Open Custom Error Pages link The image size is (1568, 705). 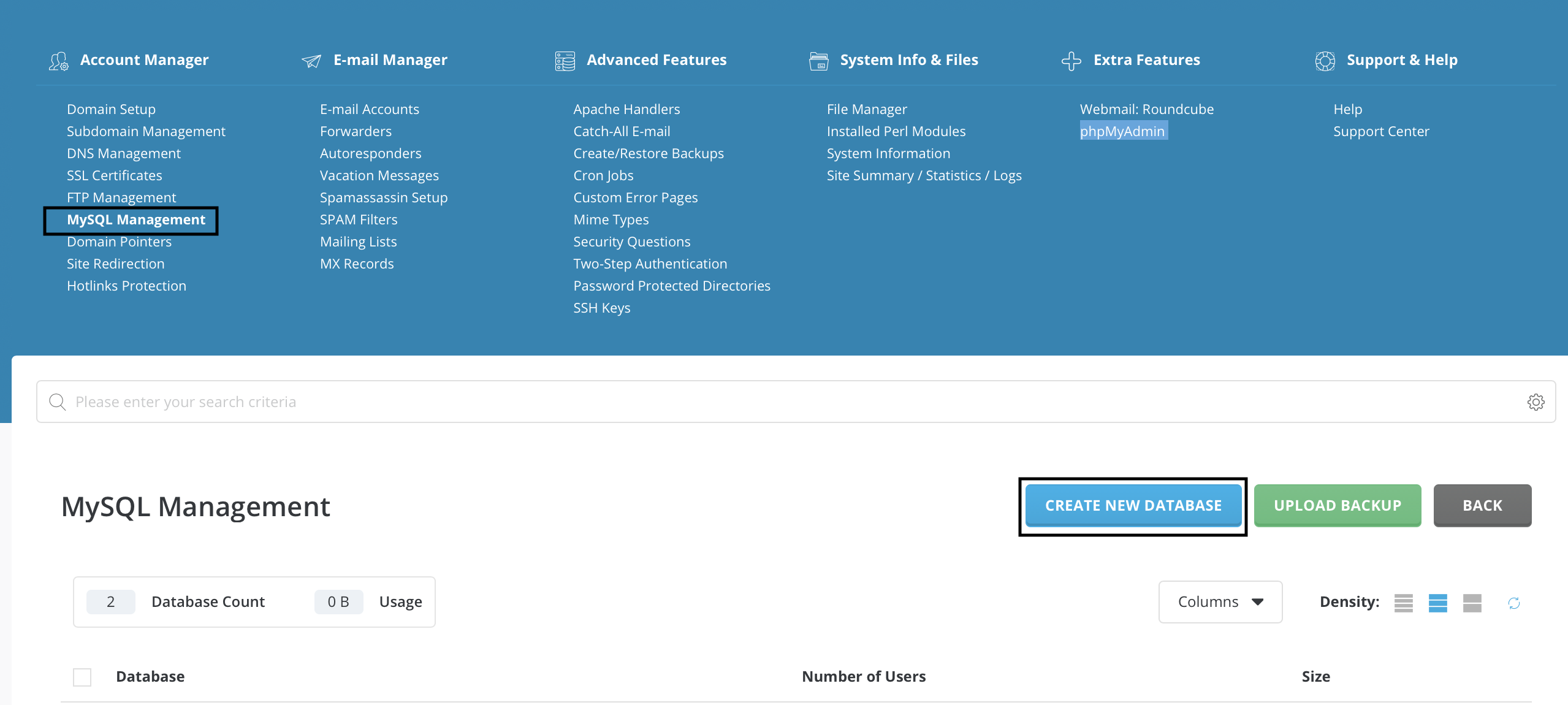point(636,197)
